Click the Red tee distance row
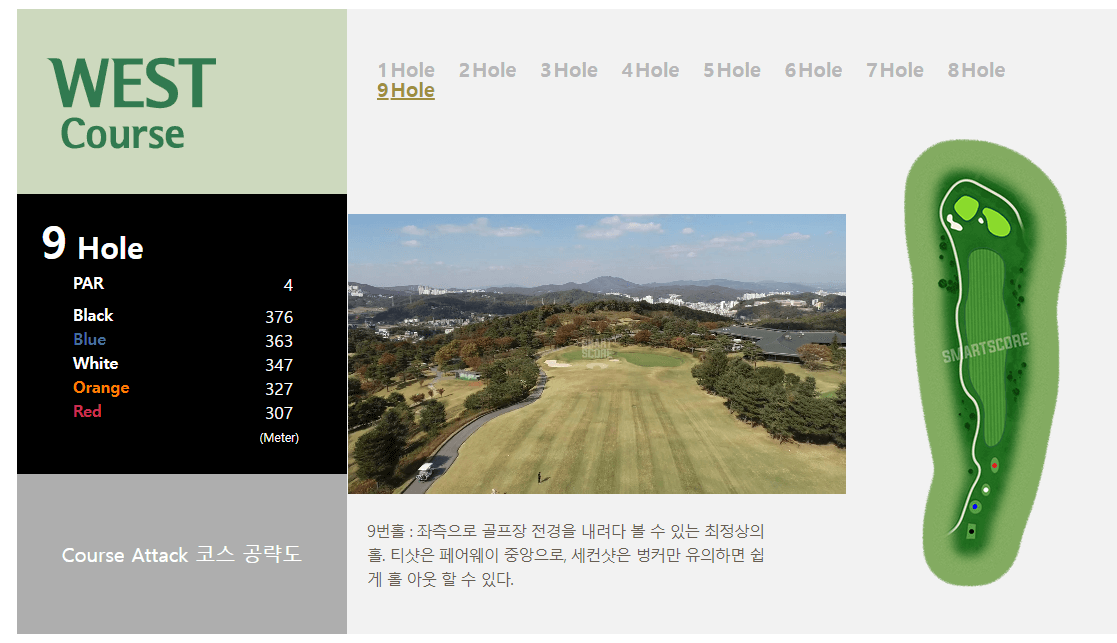Viewport: 1117px width, 643px height. tap(180, 411)
